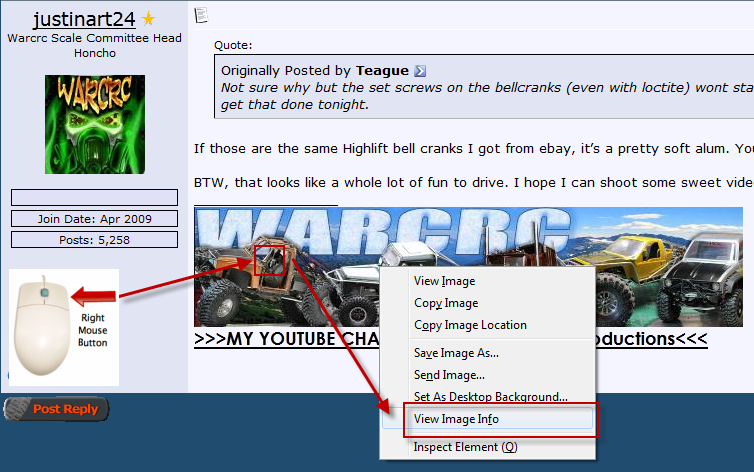Click the quoted Teague message text
Screen dimensions: 754x472
coord(487,96)
